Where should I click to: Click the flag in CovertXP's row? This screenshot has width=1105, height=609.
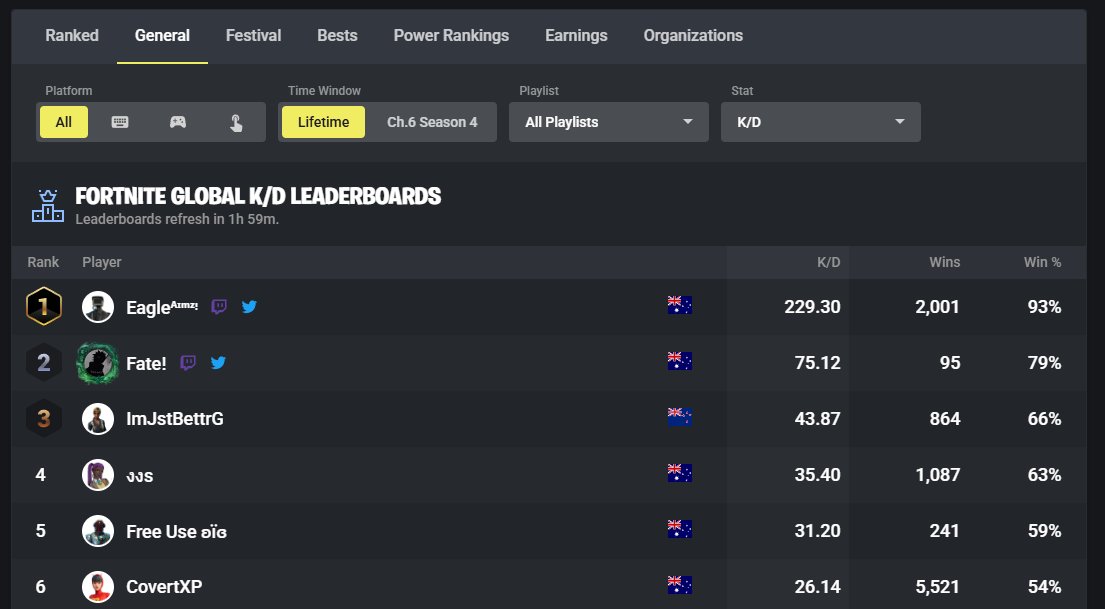pyautogui.click(x=679, y=585)
